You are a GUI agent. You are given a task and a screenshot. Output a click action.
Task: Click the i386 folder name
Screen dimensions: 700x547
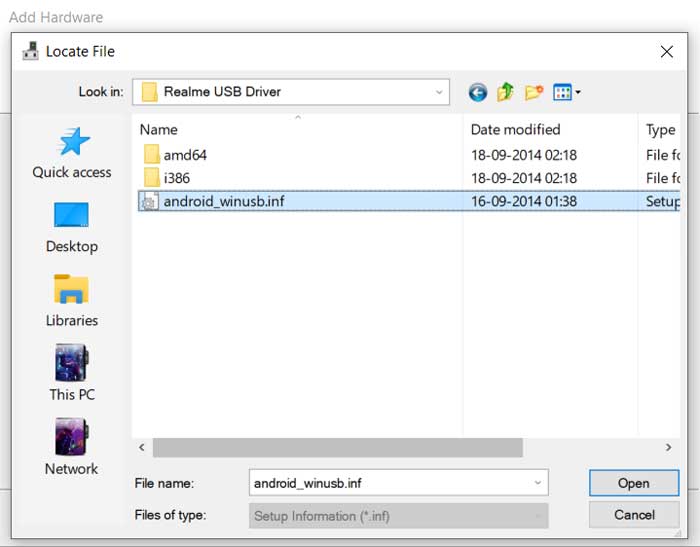click(x=177, y=178)
